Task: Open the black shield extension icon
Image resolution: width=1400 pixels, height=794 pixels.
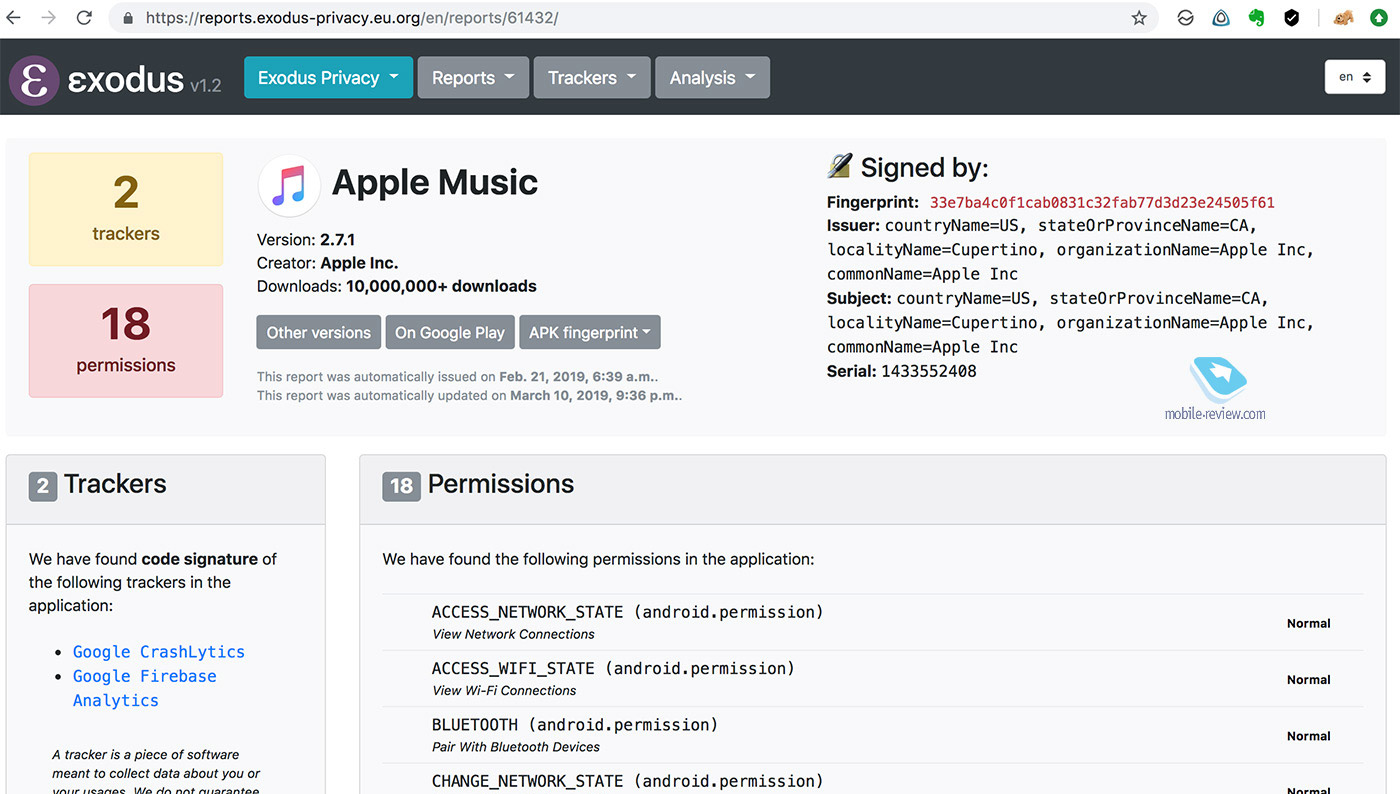Action: pyautogui.click(x=1291, y=18)
